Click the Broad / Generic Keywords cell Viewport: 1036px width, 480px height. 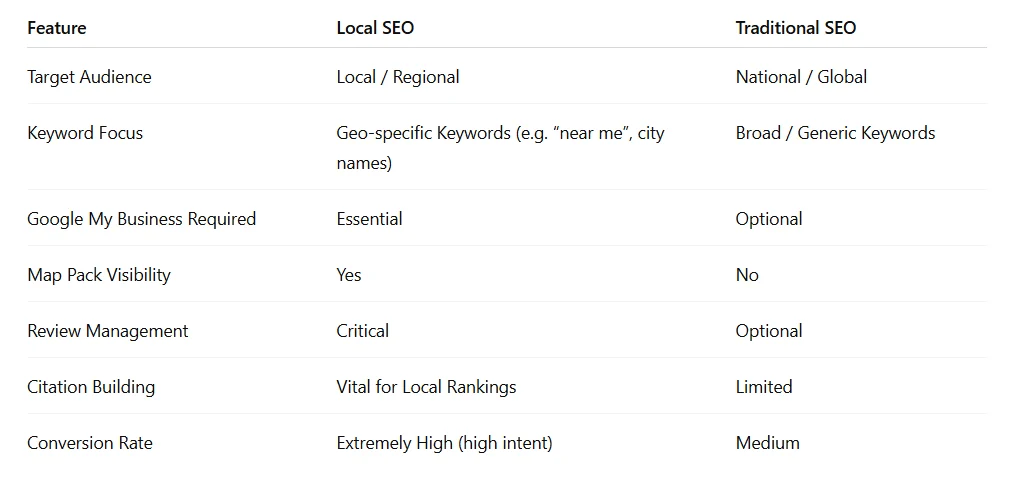pos(835,133)
